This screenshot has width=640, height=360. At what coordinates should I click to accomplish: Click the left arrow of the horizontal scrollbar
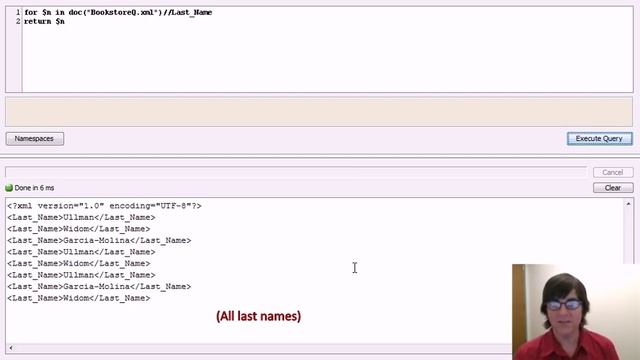click(11, 348)
